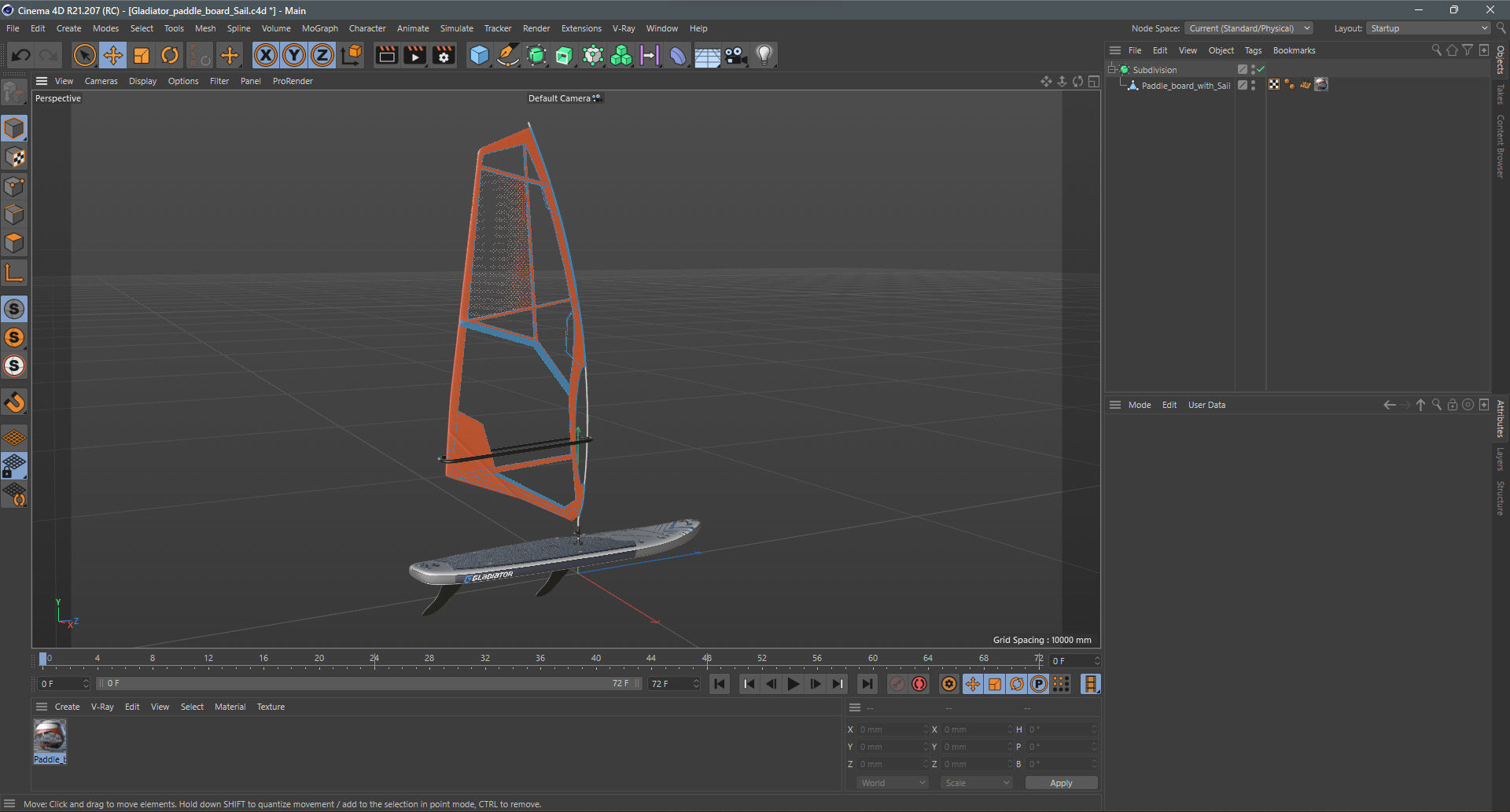Switch to Model mode
1510x812 pixels.
pos(14,128)
